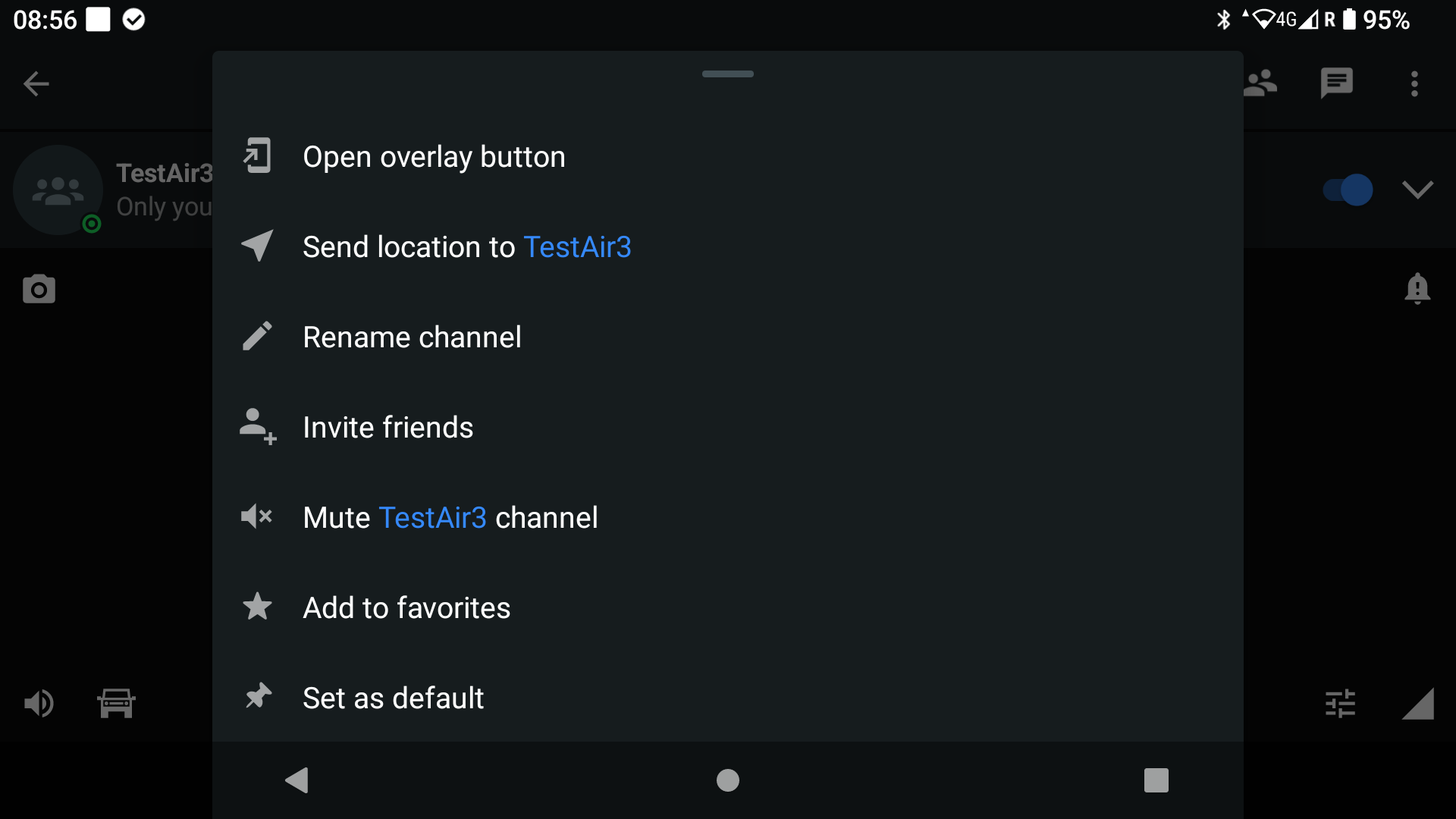Mute the TestAir3 channel
This screenshot has height=819, width=1456.
click(728, 518)
